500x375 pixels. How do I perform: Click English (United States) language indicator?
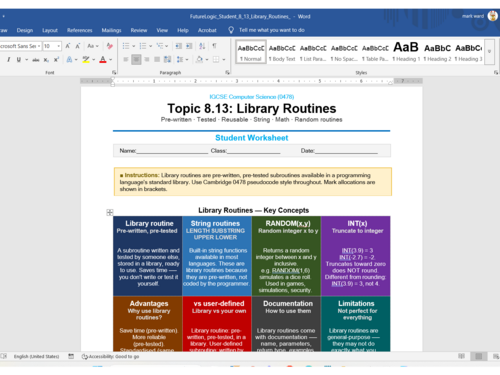(36, 356)
